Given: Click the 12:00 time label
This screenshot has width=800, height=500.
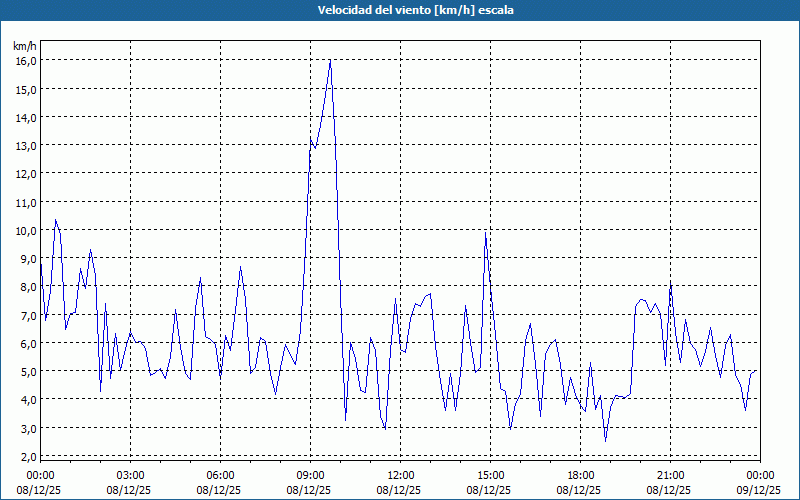Looking at the screenshot, I should pos(400,475).
